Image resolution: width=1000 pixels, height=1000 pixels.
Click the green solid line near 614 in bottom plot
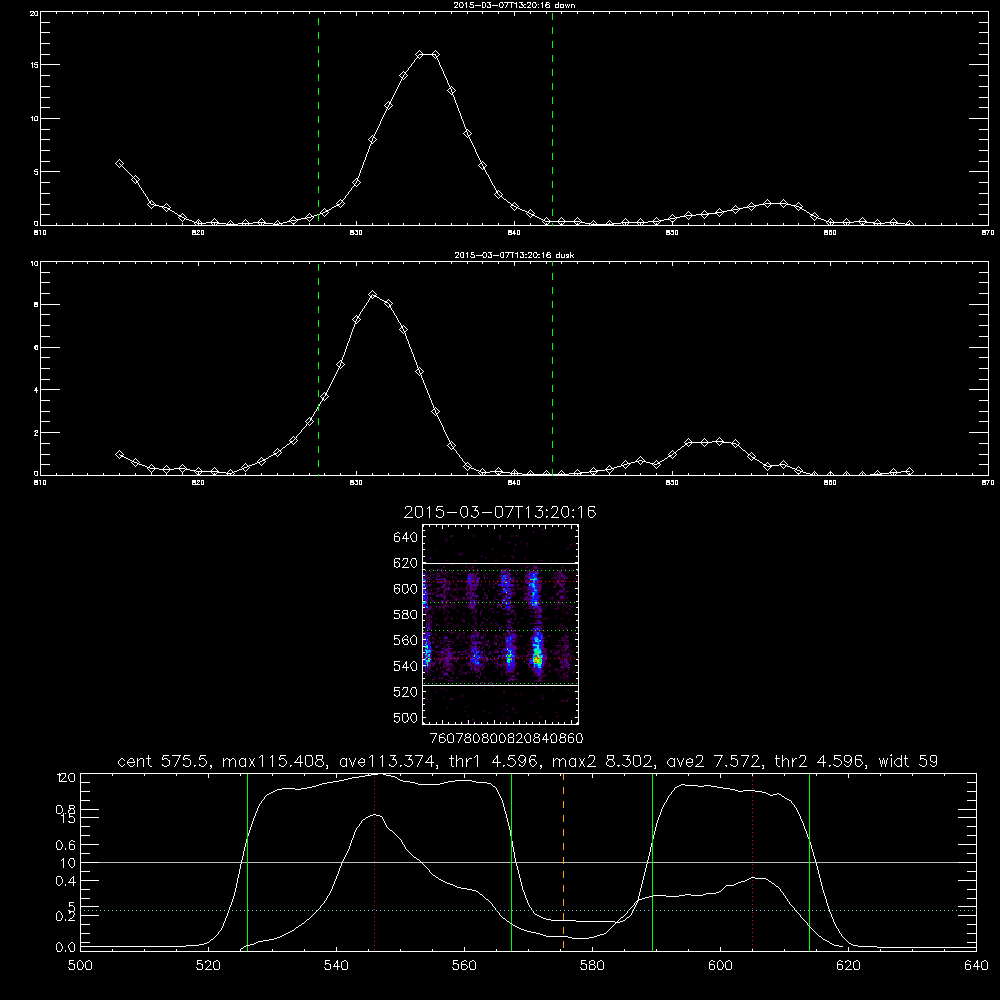click(x=809, y=861)
